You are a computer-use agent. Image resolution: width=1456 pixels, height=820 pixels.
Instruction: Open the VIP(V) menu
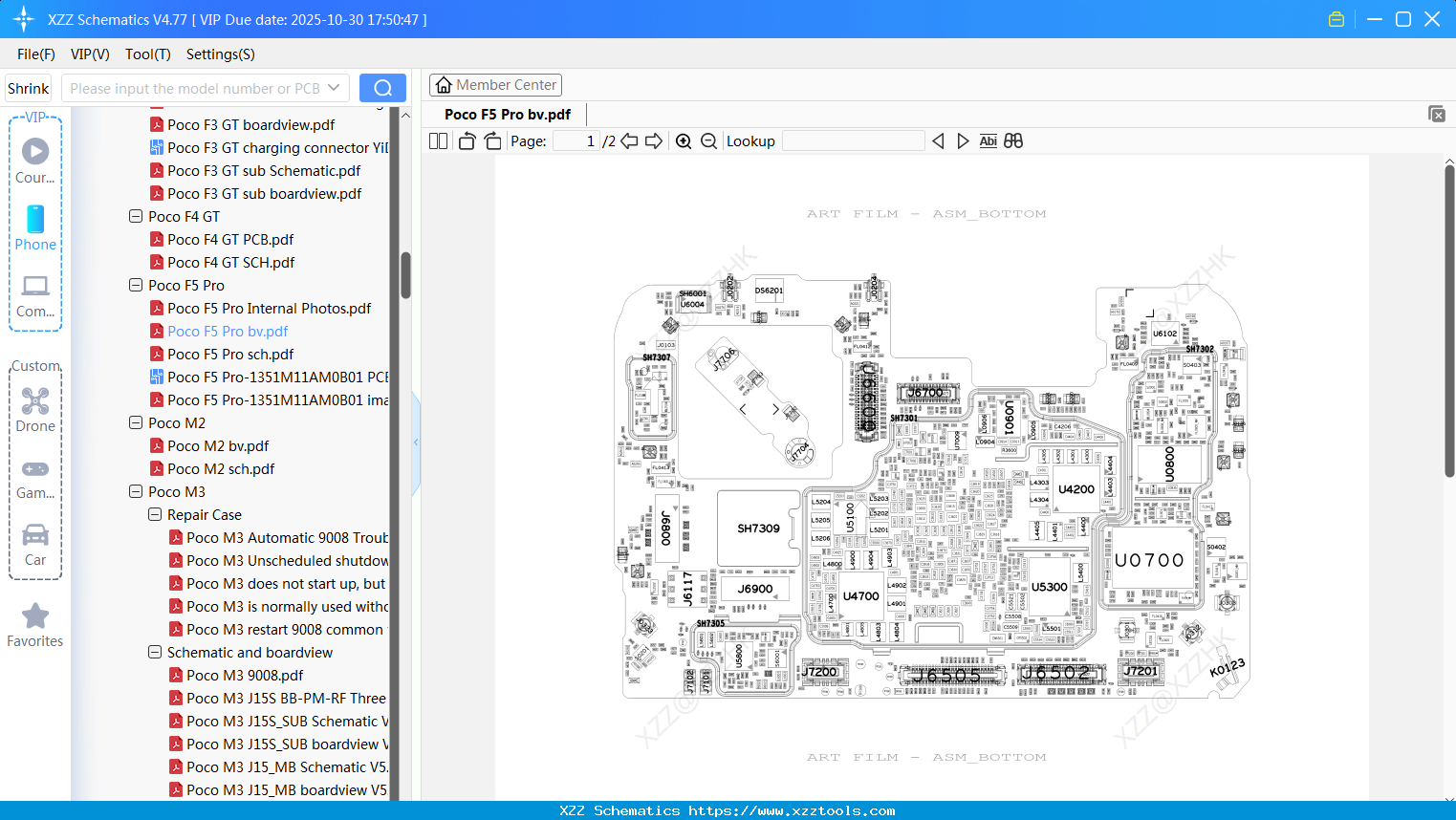click(x=90, y=54)
